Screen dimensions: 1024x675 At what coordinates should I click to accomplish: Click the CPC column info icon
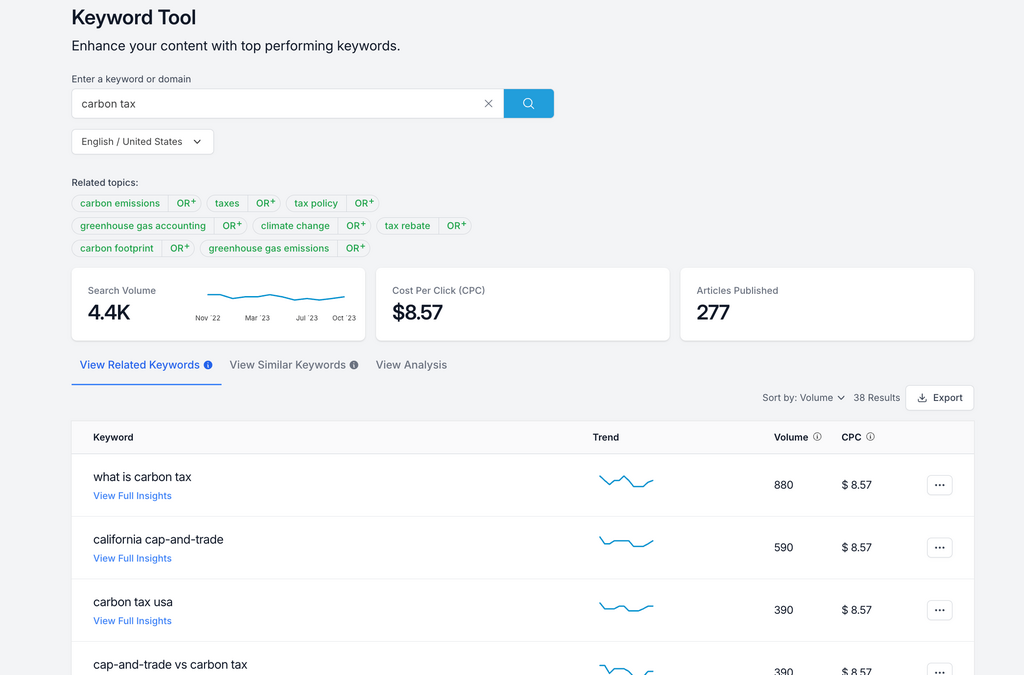pos(870,437)
